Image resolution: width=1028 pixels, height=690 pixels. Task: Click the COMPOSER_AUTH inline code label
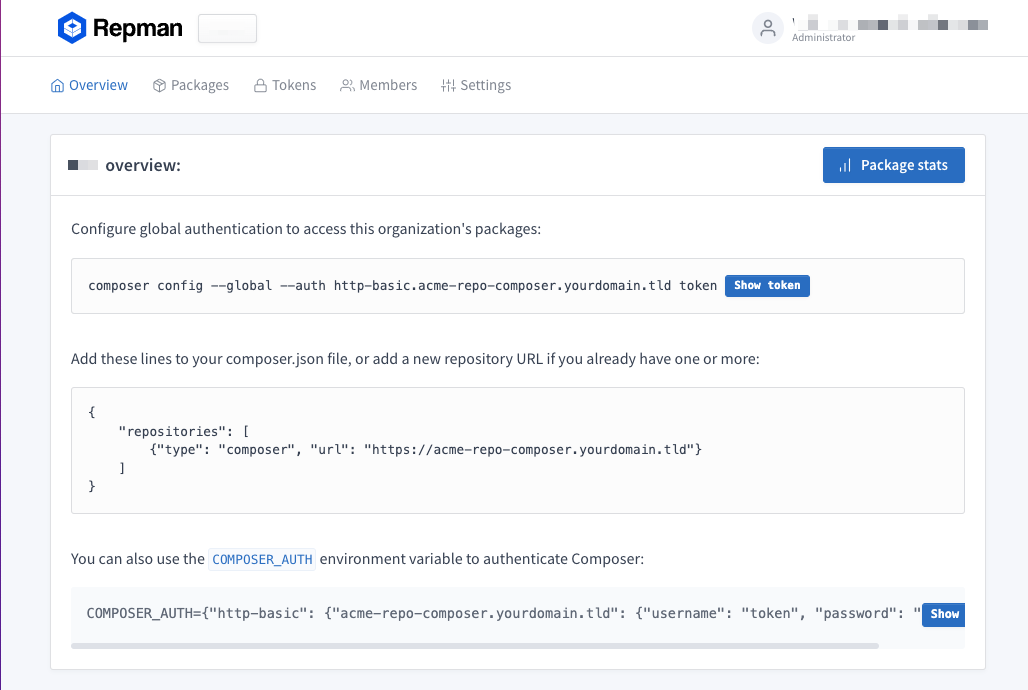pos(262,559)
